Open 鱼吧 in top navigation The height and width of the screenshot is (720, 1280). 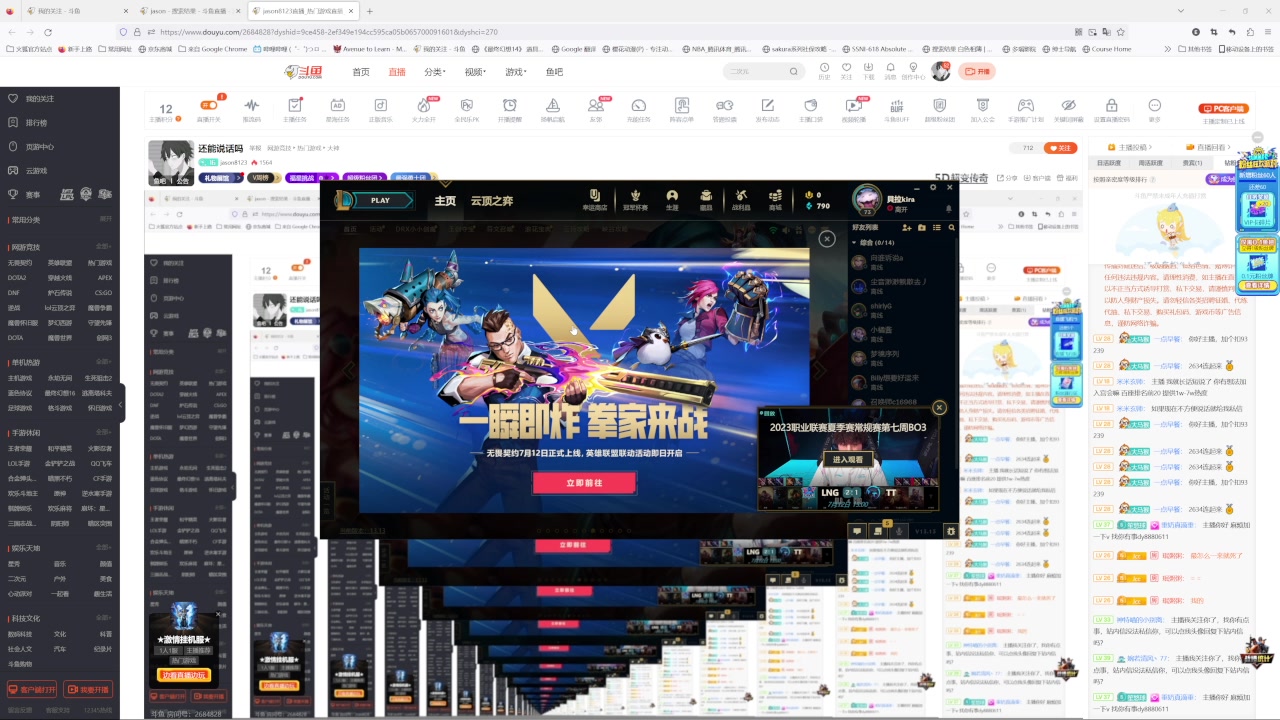click(554, 72)
